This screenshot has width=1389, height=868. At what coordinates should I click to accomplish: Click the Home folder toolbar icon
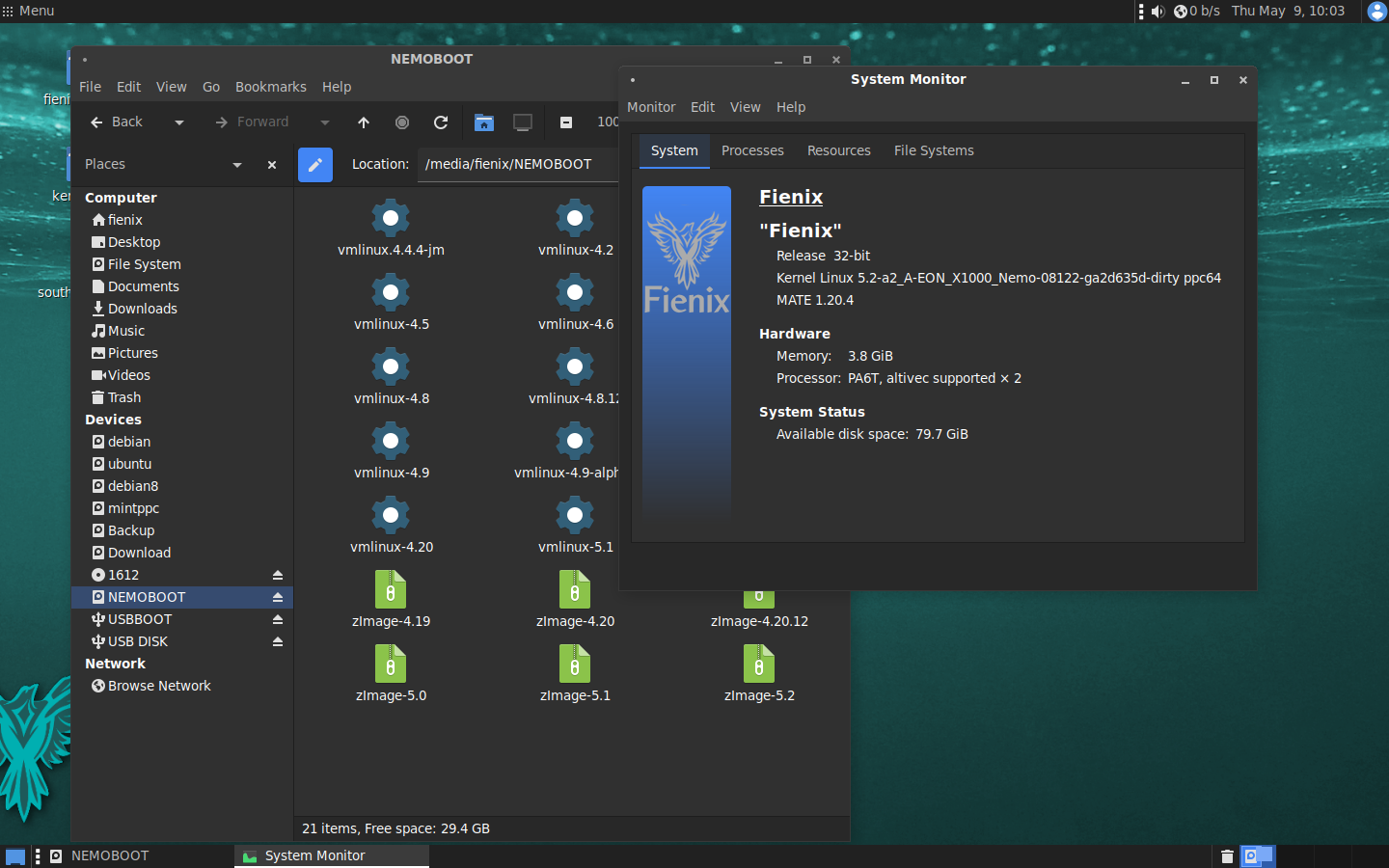pyautogui.click(x=484, y=122)
